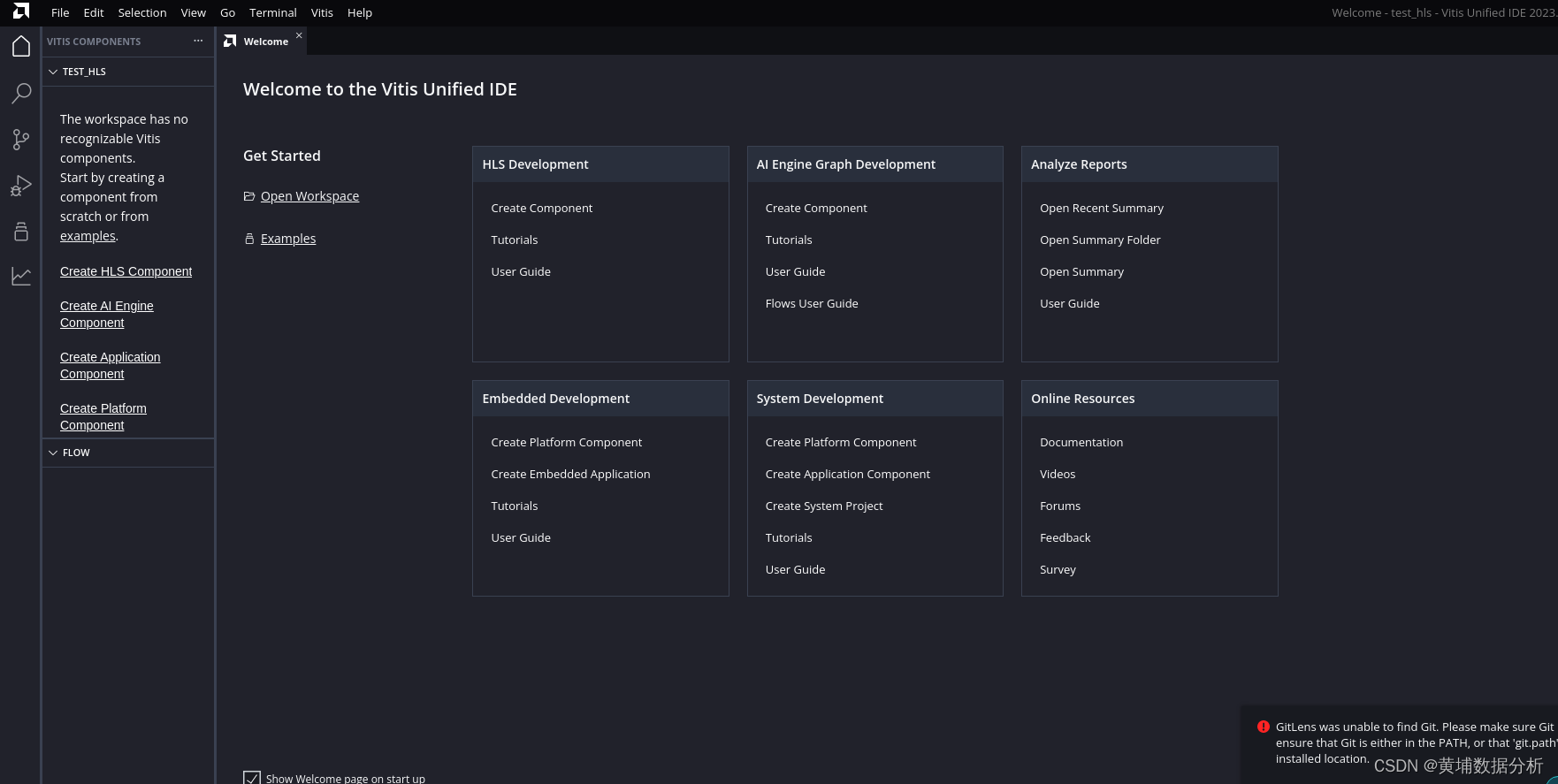Toggle Show Welcome page on start up
1558x784 pixels.
252,778
